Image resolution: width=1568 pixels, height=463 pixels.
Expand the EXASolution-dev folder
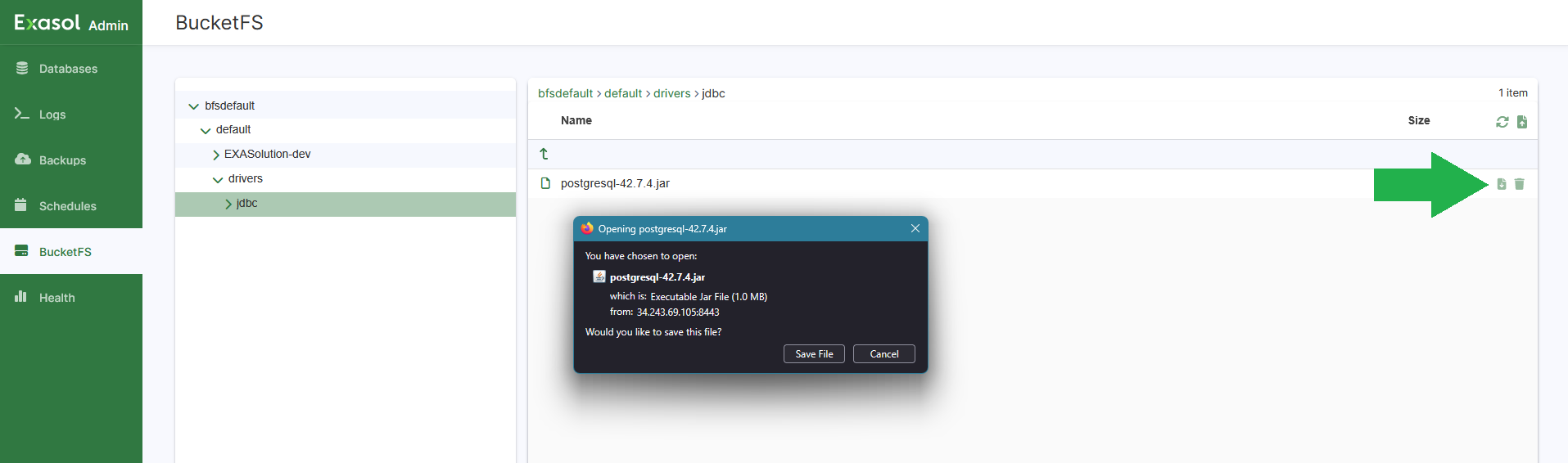pyautogui.click(x=216, y=155)
